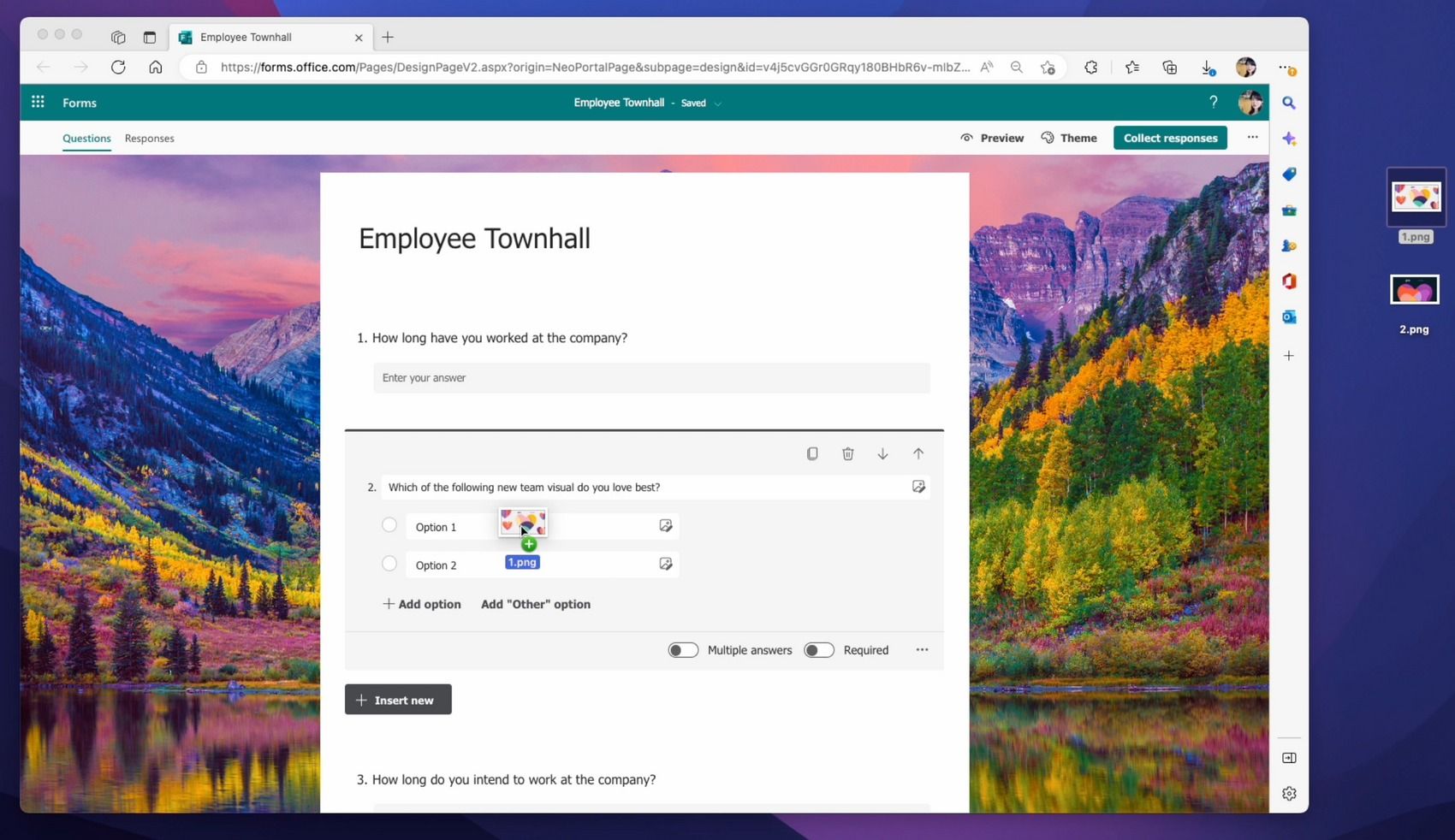This screenshot has height=840, width=1455.
Task: Enable the Required switch
Action: coord(819,650)
